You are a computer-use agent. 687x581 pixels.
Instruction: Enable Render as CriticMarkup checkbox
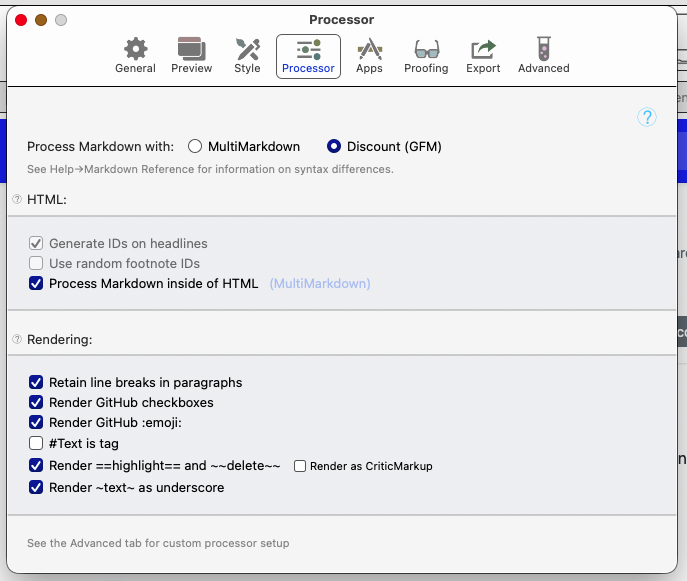pos(300,466)
